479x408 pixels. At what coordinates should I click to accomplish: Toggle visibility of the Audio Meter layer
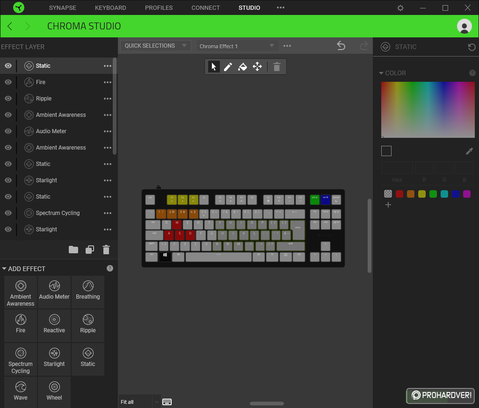pyautogui.click(x=8, y=131)
